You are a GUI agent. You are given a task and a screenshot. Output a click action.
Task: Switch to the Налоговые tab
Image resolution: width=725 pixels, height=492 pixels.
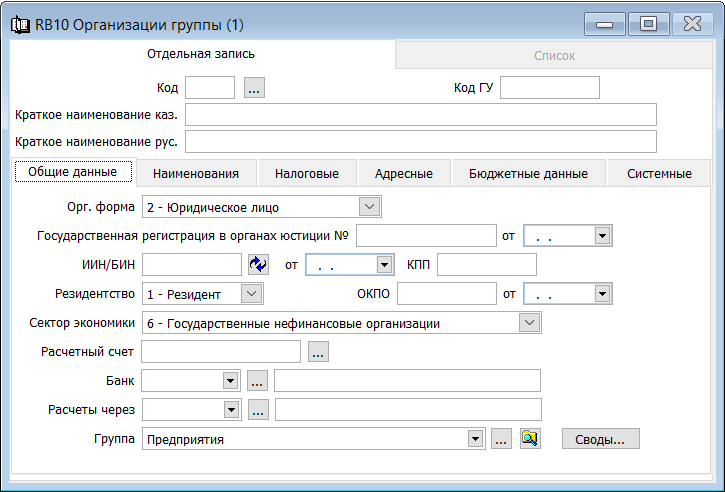pos(306,173)
